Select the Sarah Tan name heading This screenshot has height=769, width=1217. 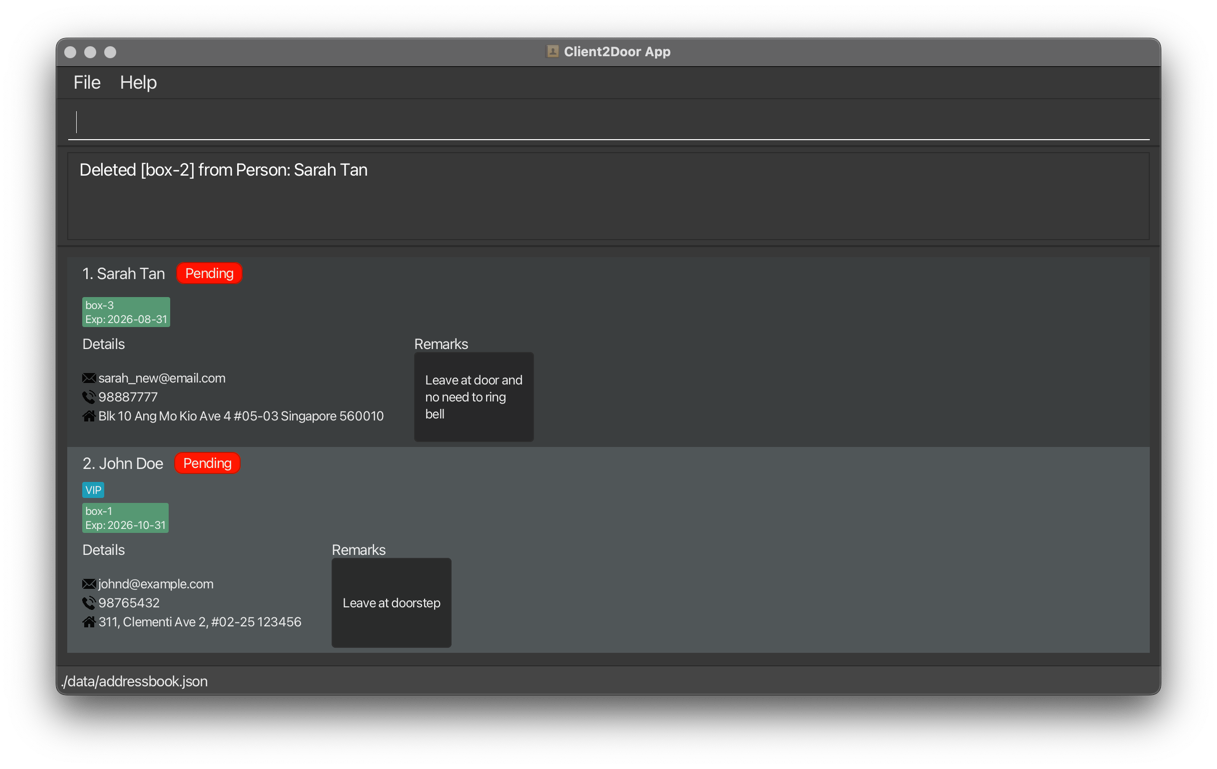[x=123, y=274]
